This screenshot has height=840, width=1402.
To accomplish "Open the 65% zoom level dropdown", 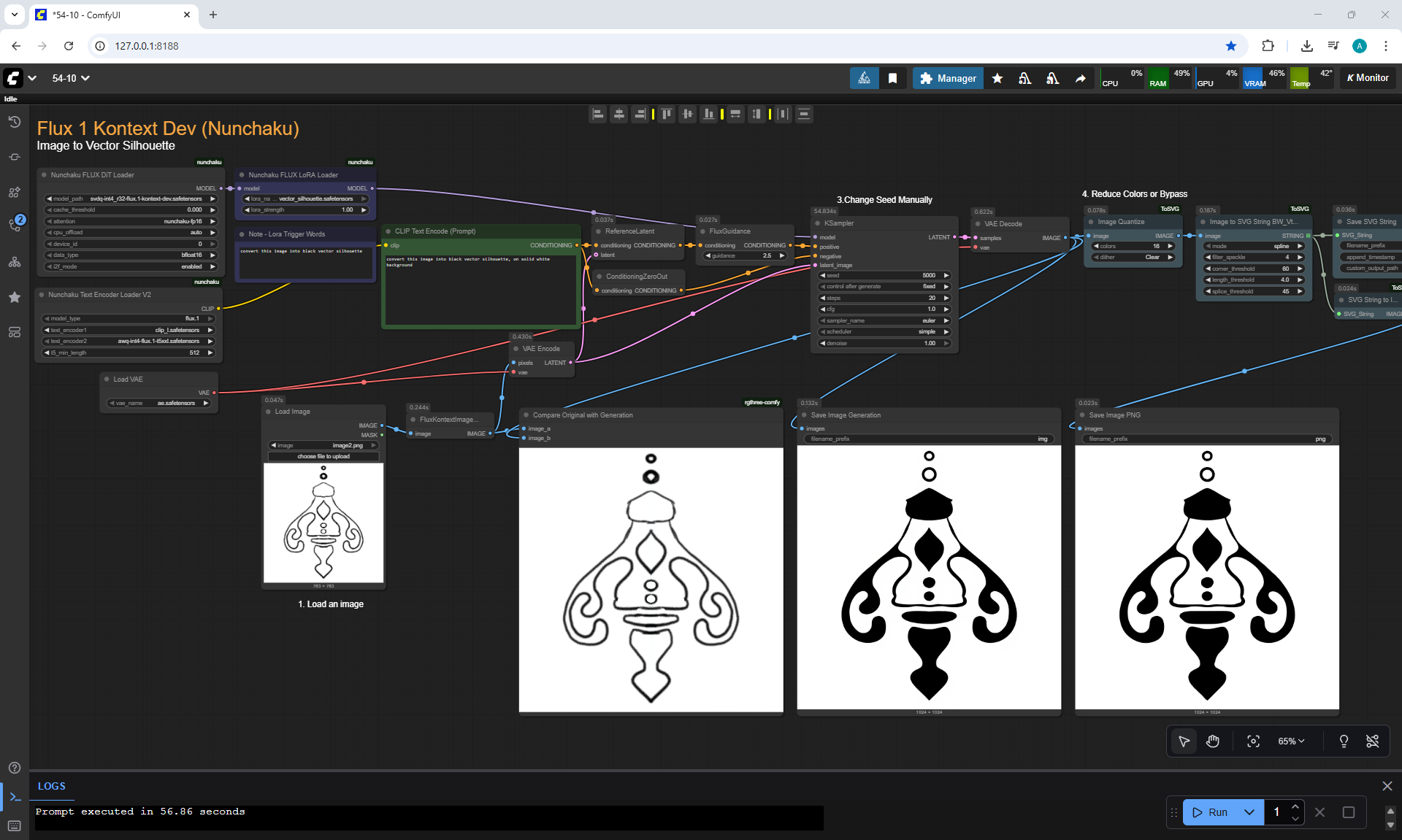I will (1290, 741).
